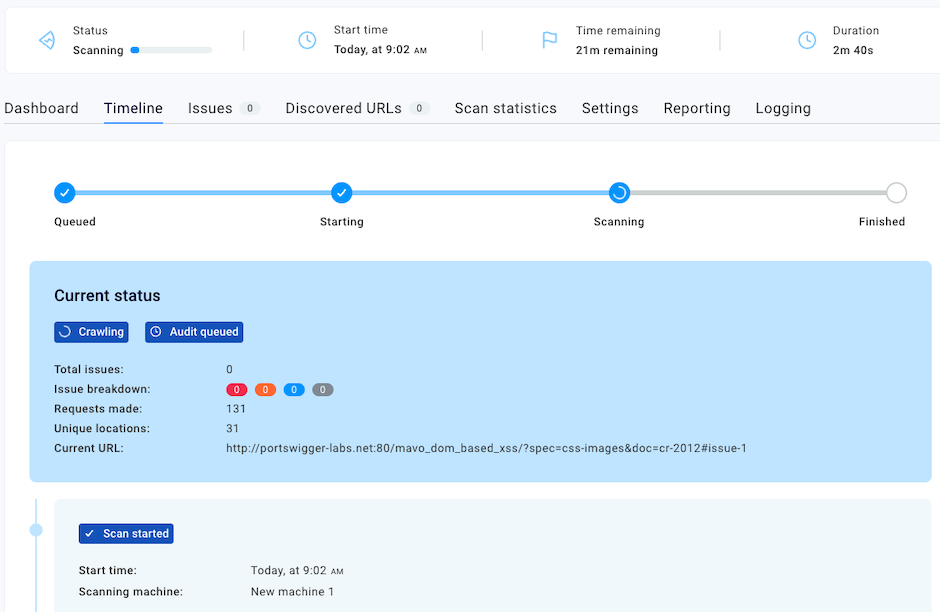Click the paper plane Status icon
Screen dimensions: 940x612
click(46, 40)
